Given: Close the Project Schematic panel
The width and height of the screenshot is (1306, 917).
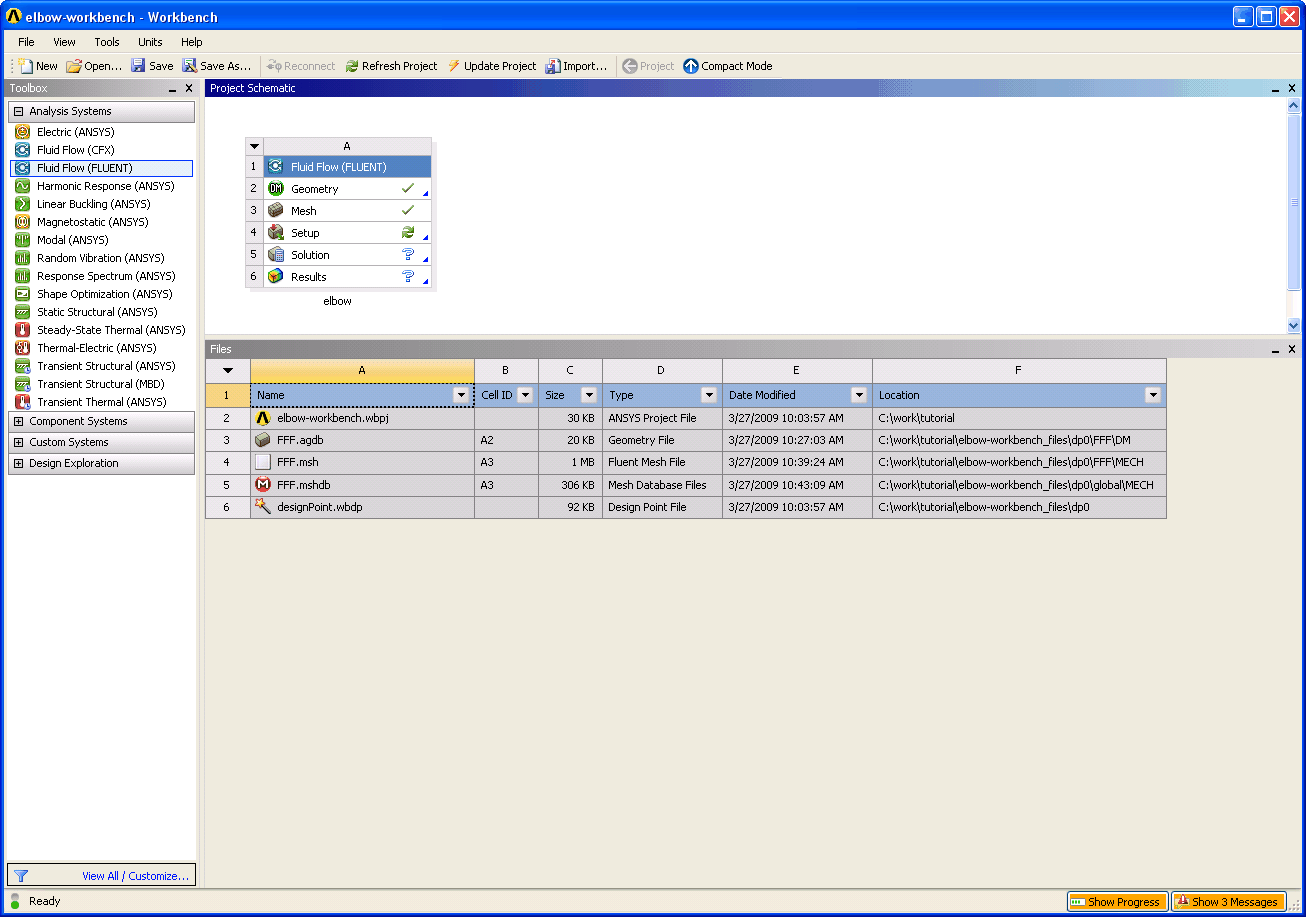Looking at the screenshot, I should point(1292,89).
